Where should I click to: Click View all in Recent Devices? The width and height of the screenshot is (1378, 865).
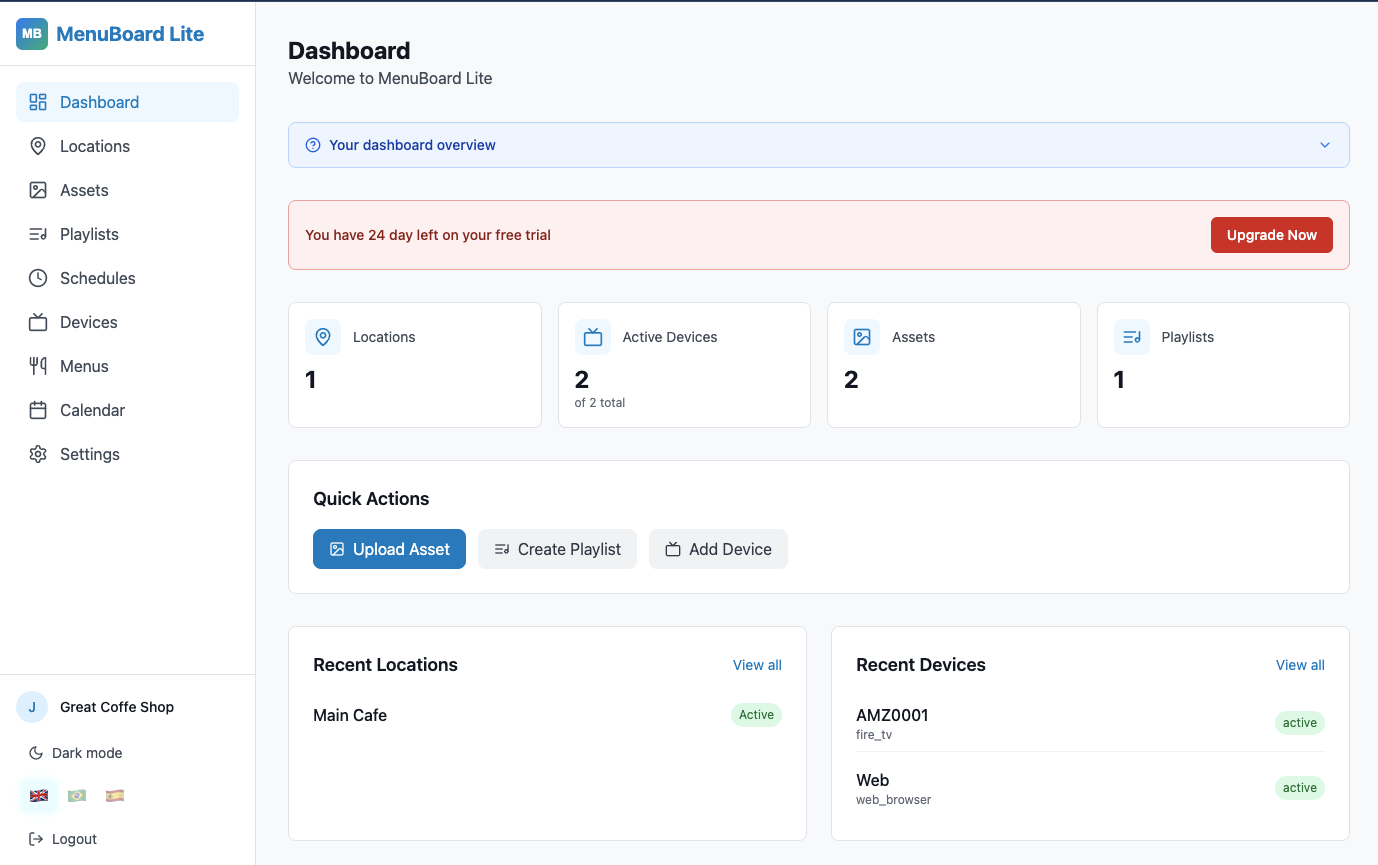1300,665
